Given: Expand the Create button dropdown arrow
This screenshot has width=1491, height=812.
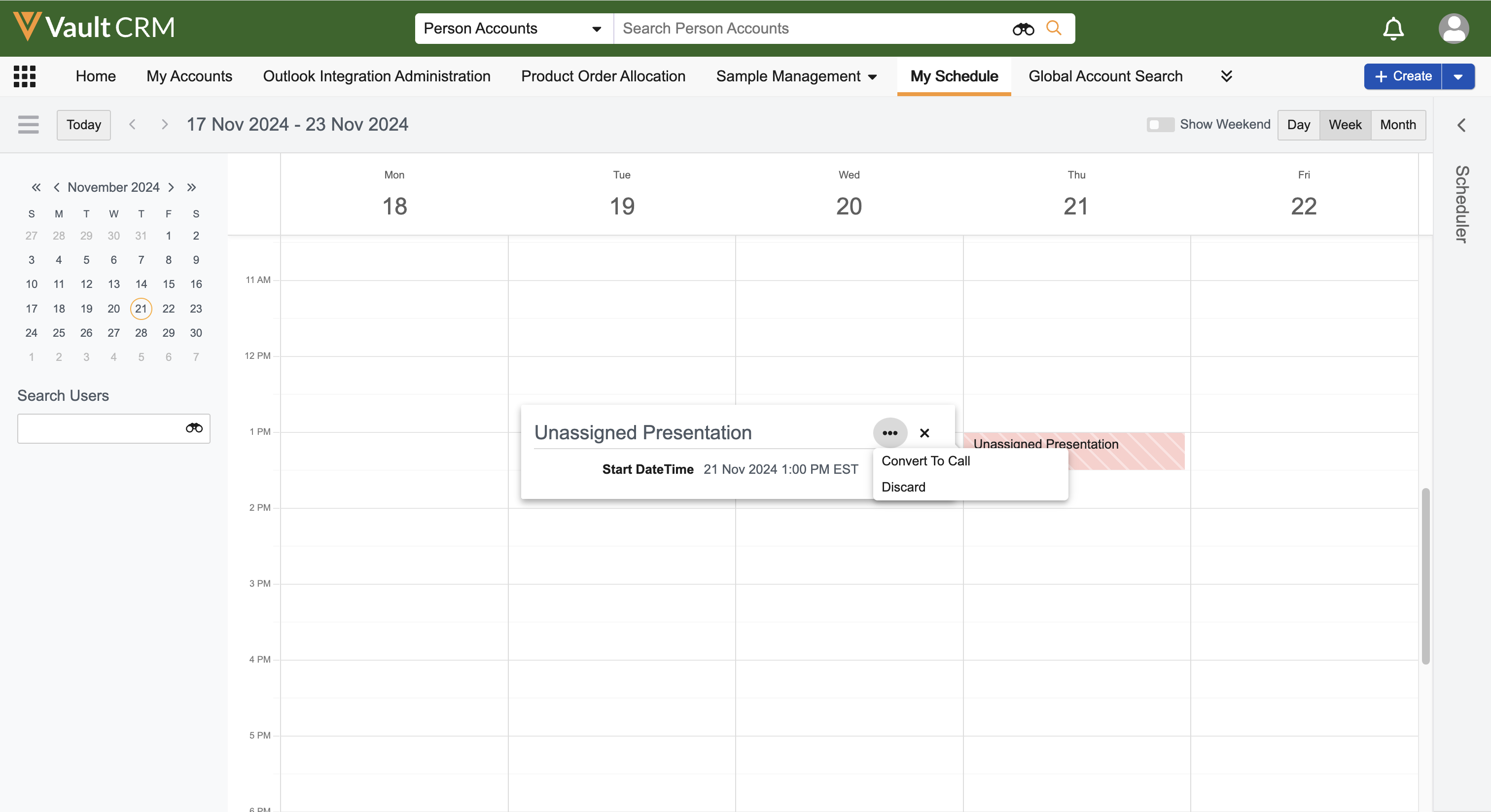Looking at the screenshot, I should coord(1458,76).
